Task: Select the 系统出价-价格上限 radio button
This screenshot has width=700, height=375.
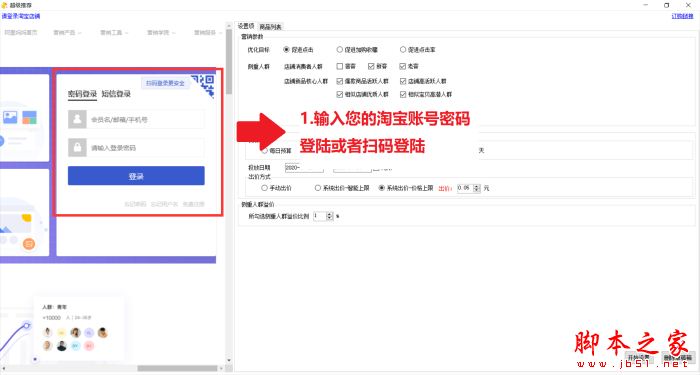Action: (x=382, y=188)
